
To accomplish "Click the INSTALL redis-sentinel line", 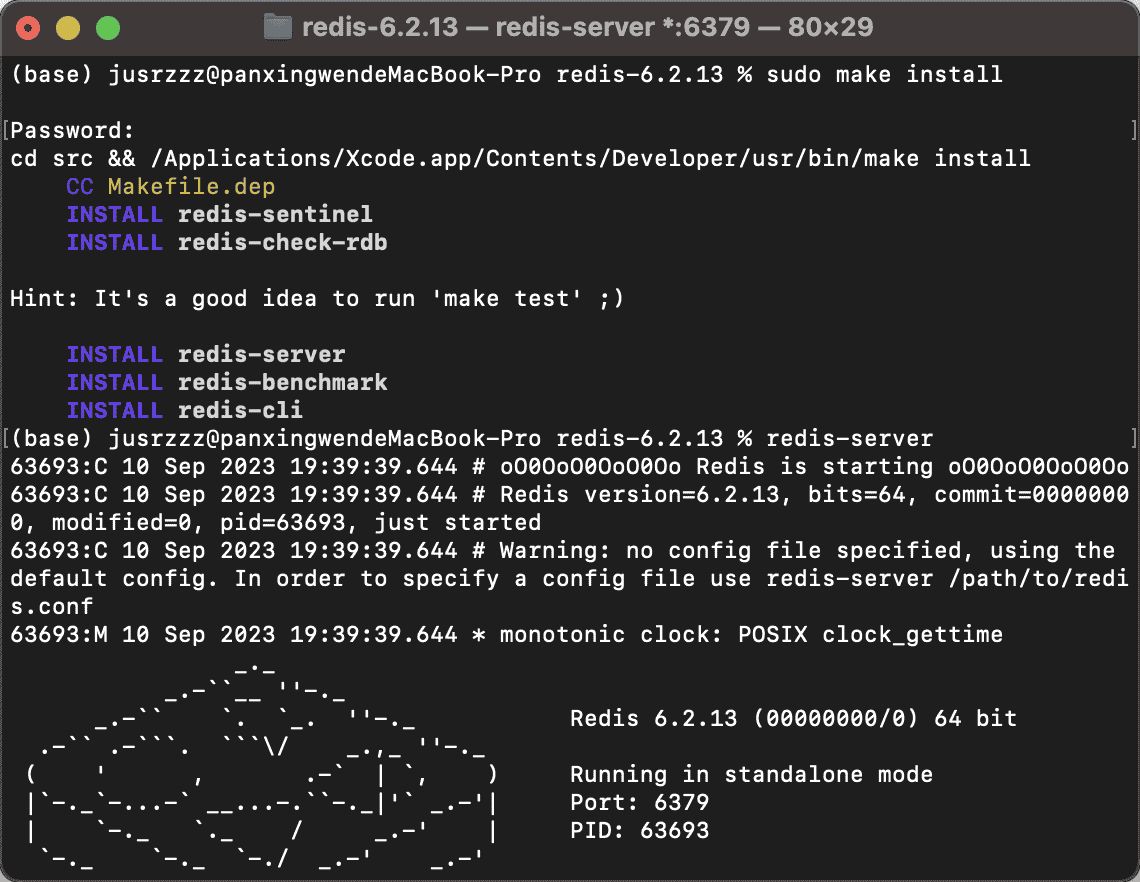I will click(219, 215).
